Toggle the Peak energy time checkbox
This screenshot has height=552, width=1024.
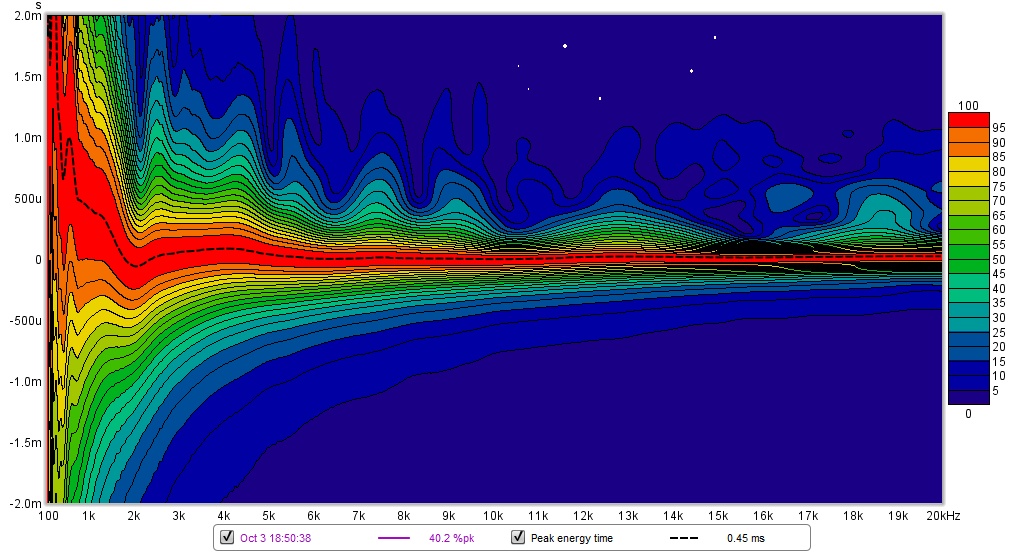point(518,537)
